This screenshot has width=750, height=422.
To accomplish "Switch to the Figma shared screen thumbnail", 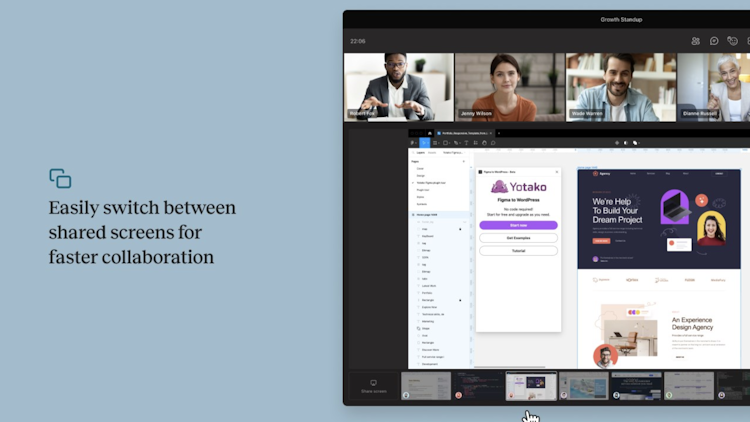I will (531, 386).
